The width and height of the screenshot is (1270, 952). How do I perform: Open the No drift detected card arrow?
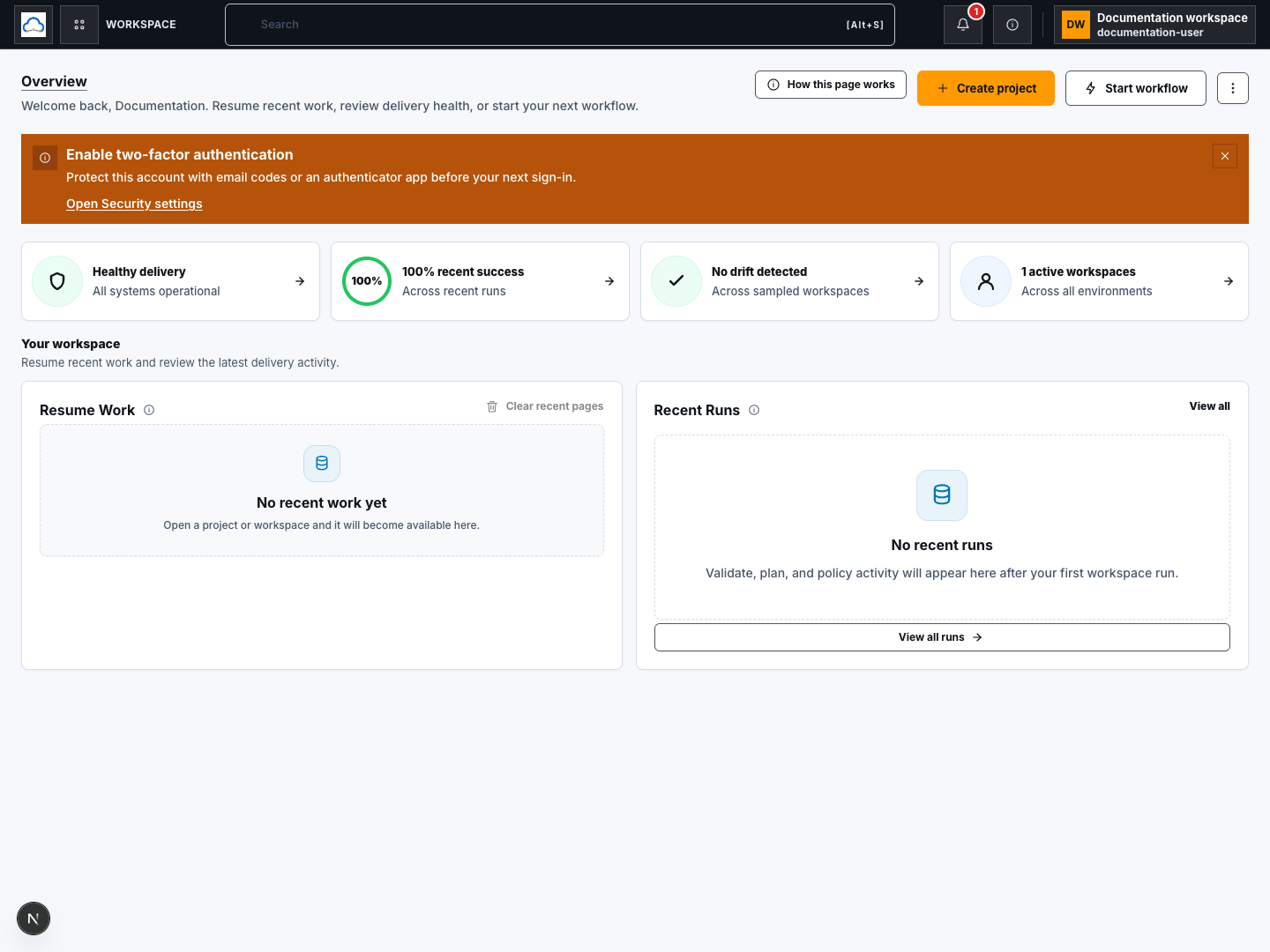click(919, 281)
